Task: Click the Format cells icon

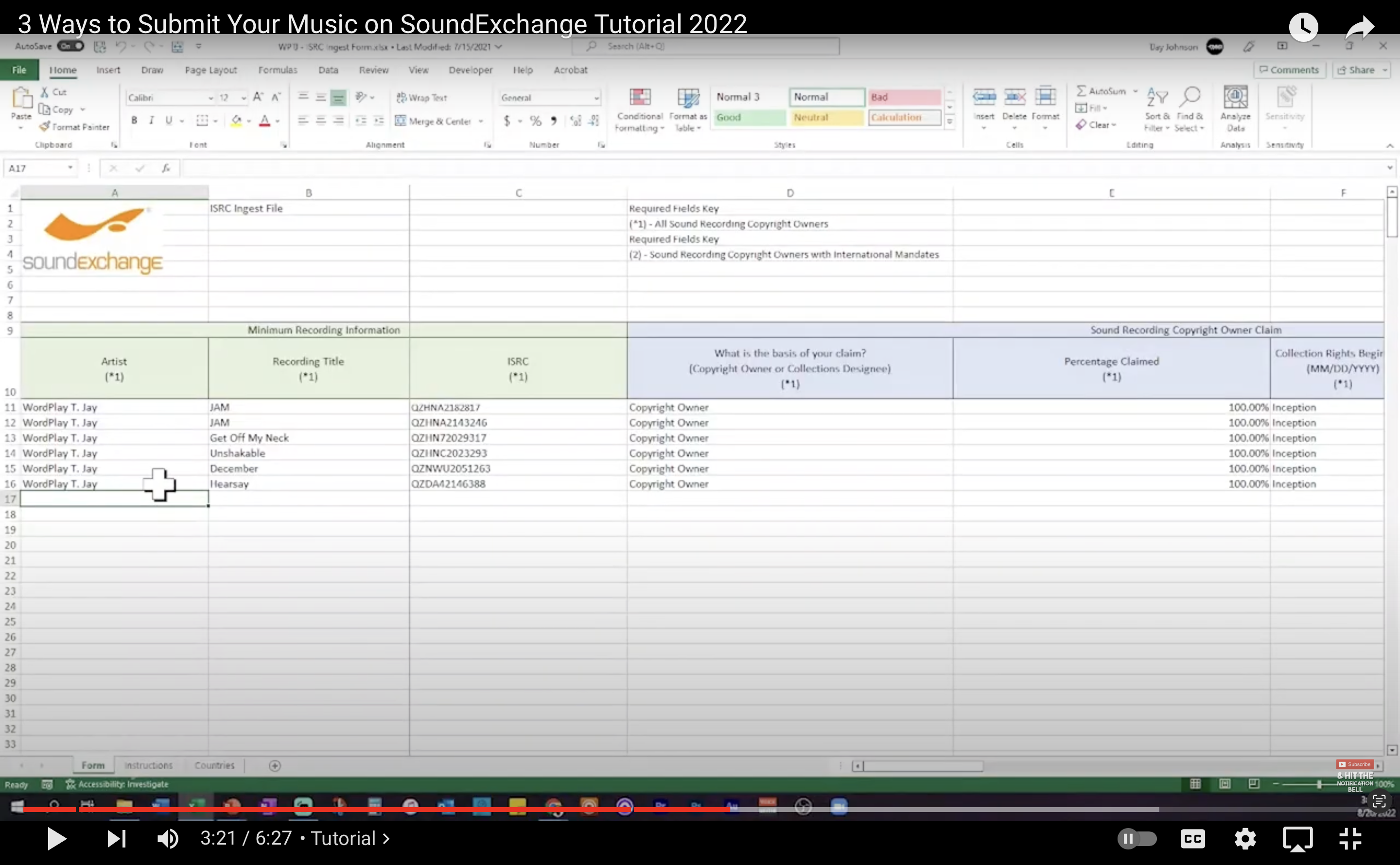Action: point(1045,97)
